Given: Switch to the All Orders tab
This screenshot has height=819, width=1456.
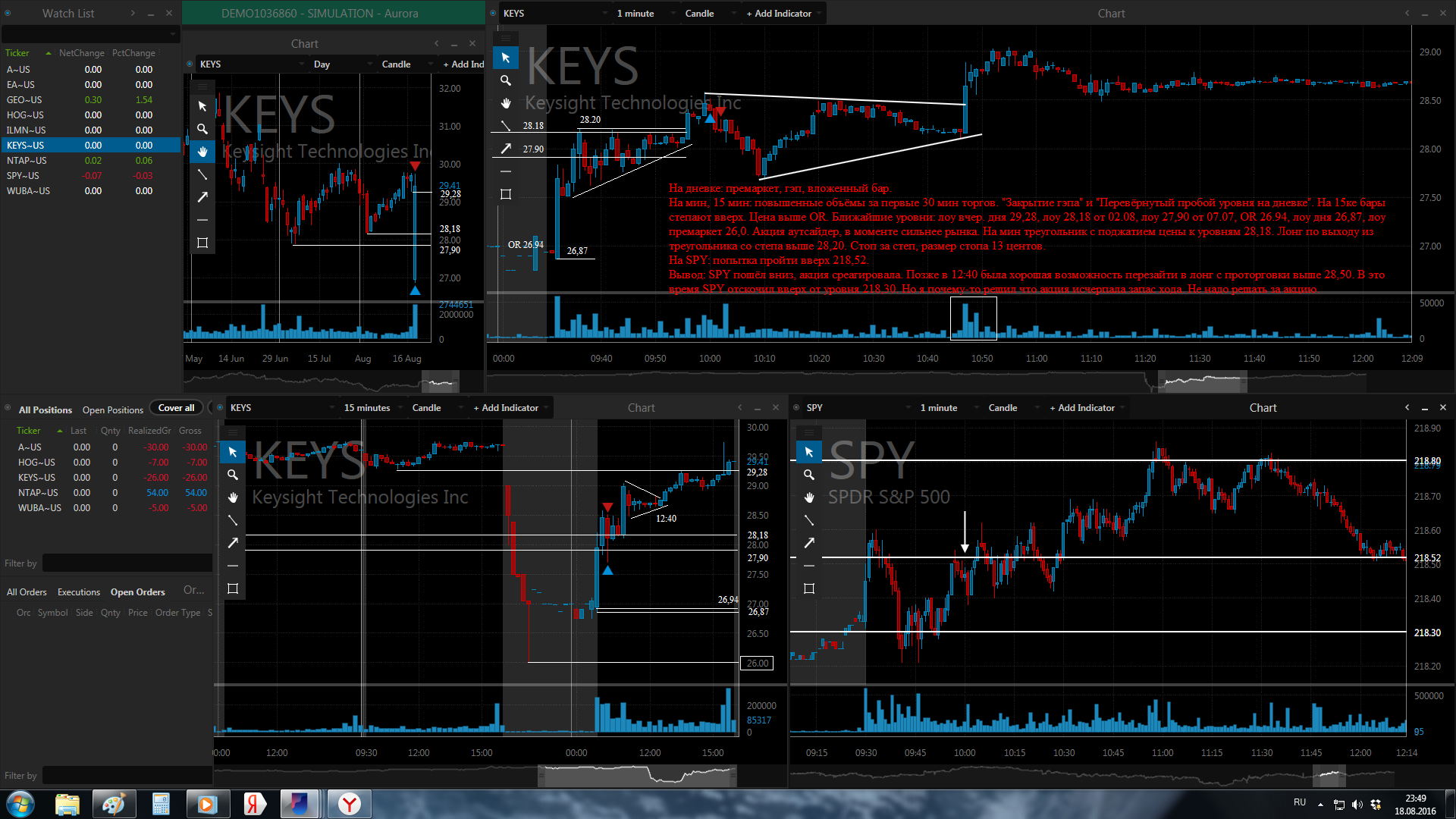Looking at the screenshot, I should coord(27,591).
